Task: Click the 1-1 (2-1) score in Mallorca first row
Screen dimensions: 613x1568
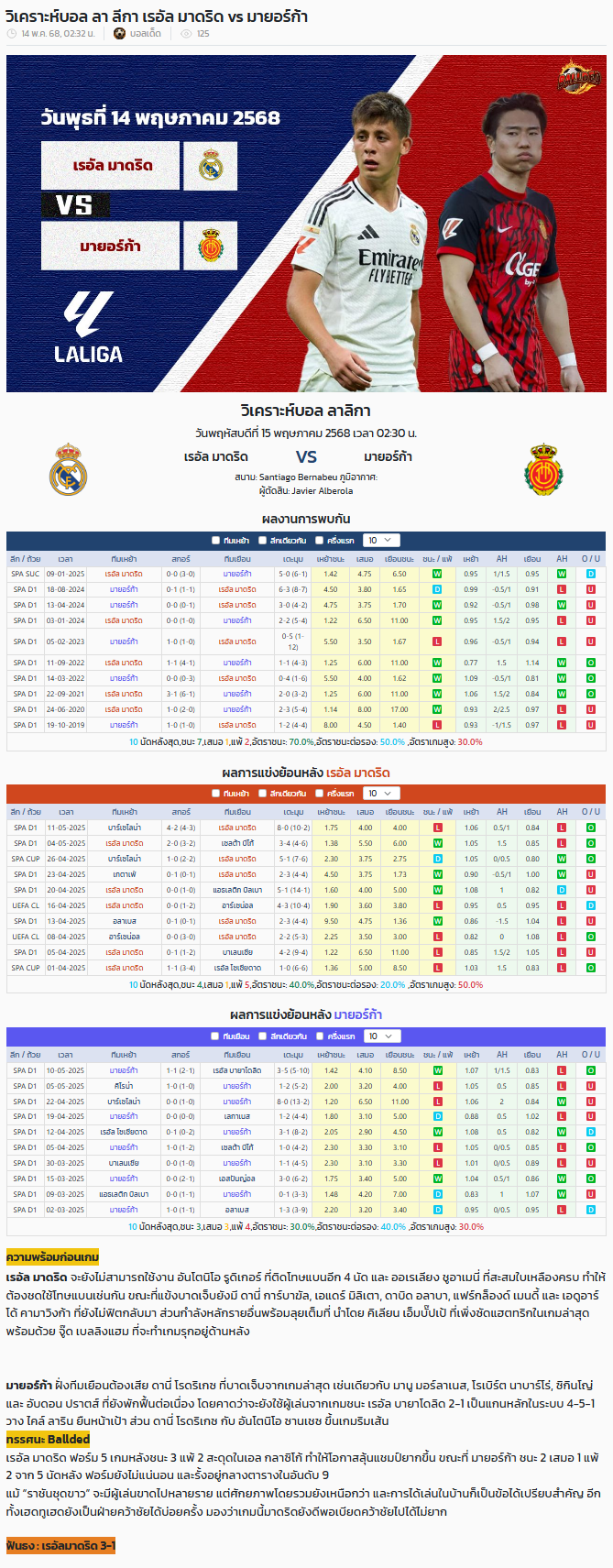Action: [181, 1070]
